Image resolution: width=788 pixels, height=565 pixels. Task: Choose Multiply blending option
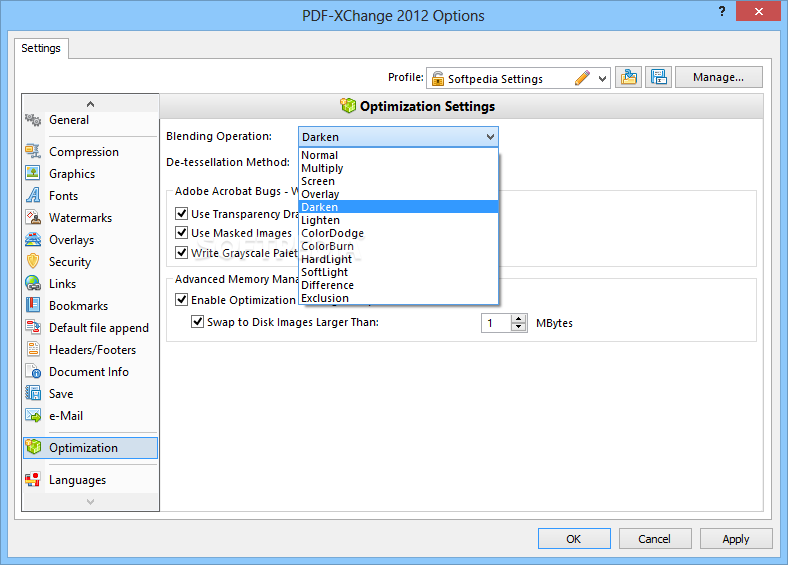399,168
